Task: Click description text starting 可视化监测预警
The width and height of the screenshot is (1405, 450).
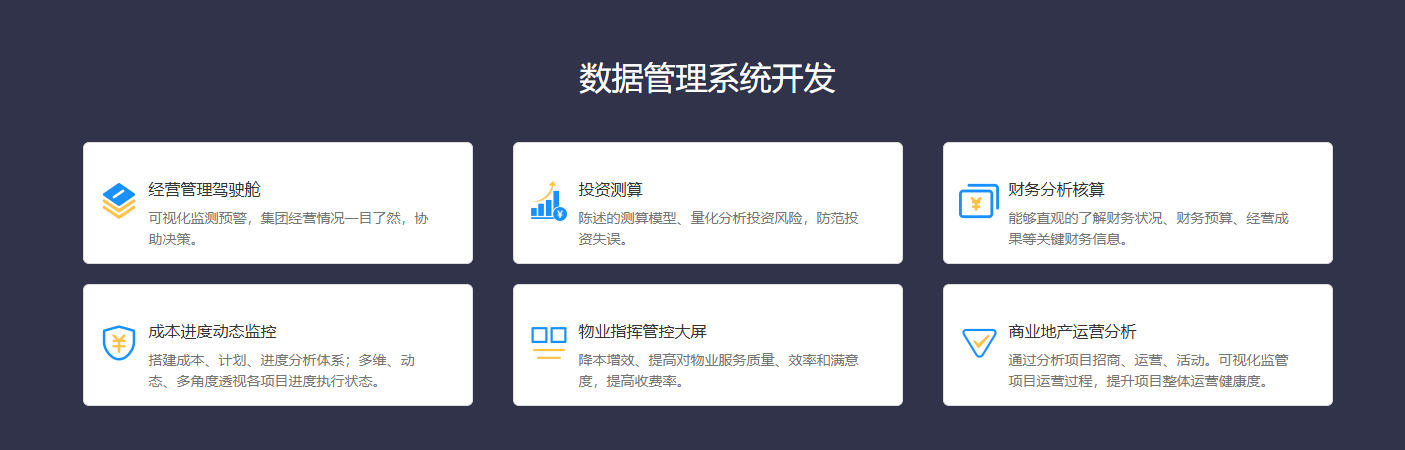Action: (288, 228)
